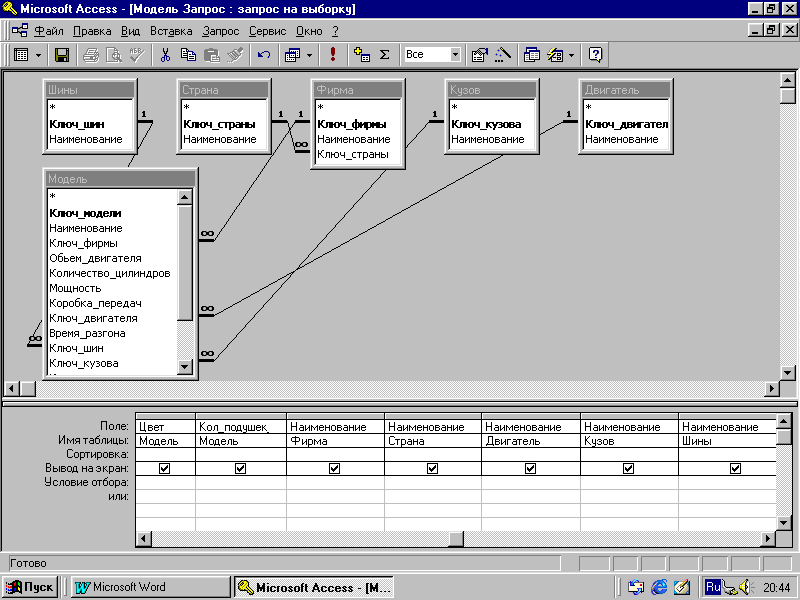Open the view mode dropdown arrow
The image size is (800, 600).
[x=38, y=55]
